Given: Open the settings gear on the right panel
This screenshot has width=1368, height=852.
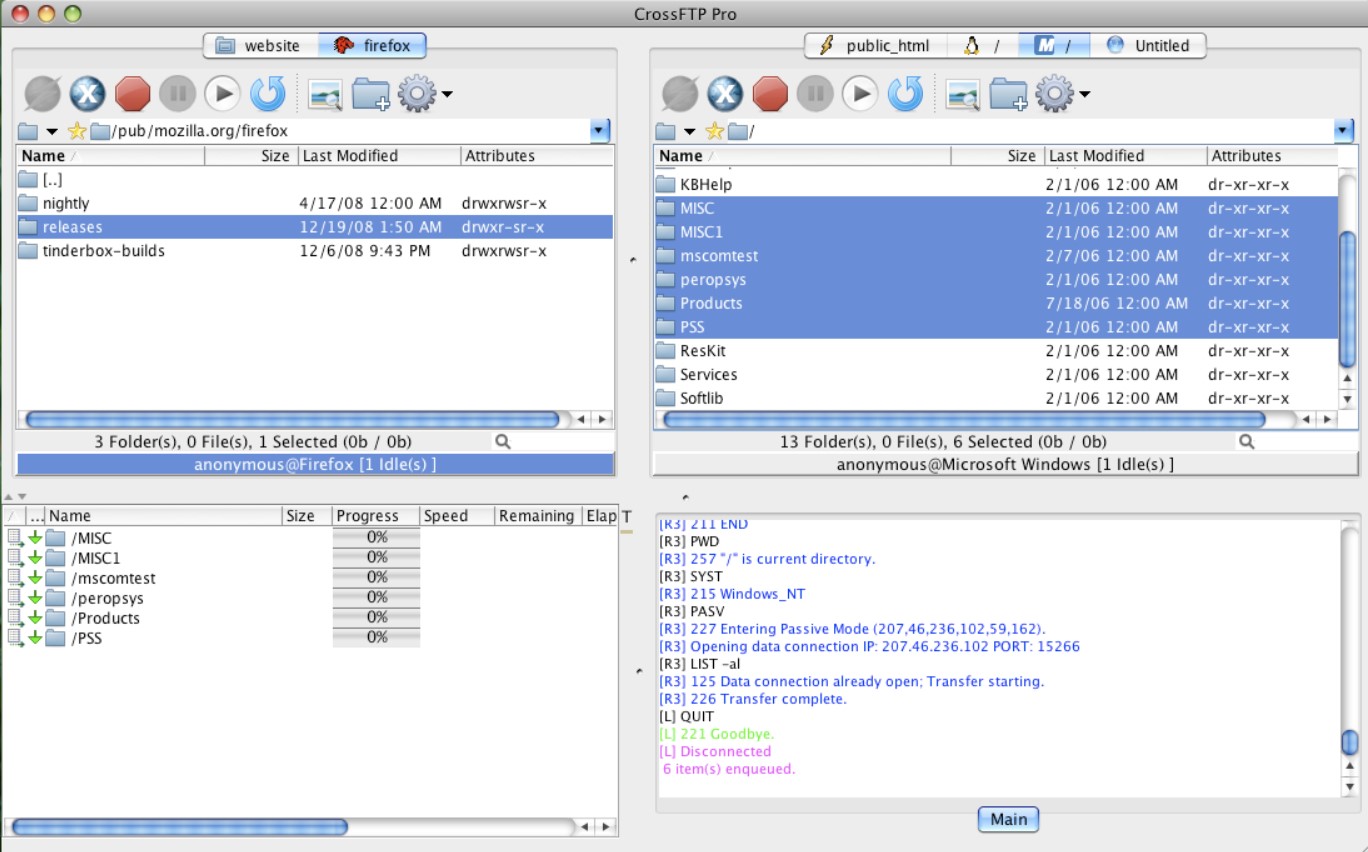Looking at the screenshot, I should [1054, 93].
